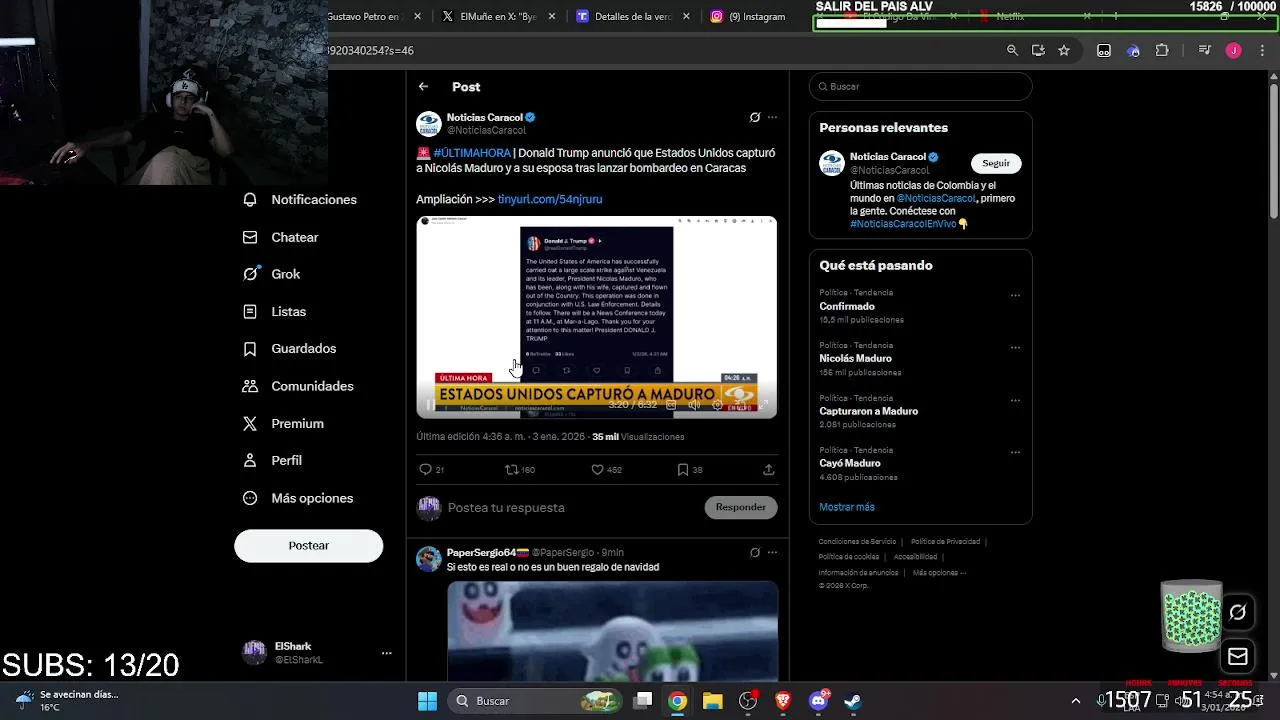This screenshot has width=1280, height=720.
Task: Click the Responder button
Action: [741, 507]
